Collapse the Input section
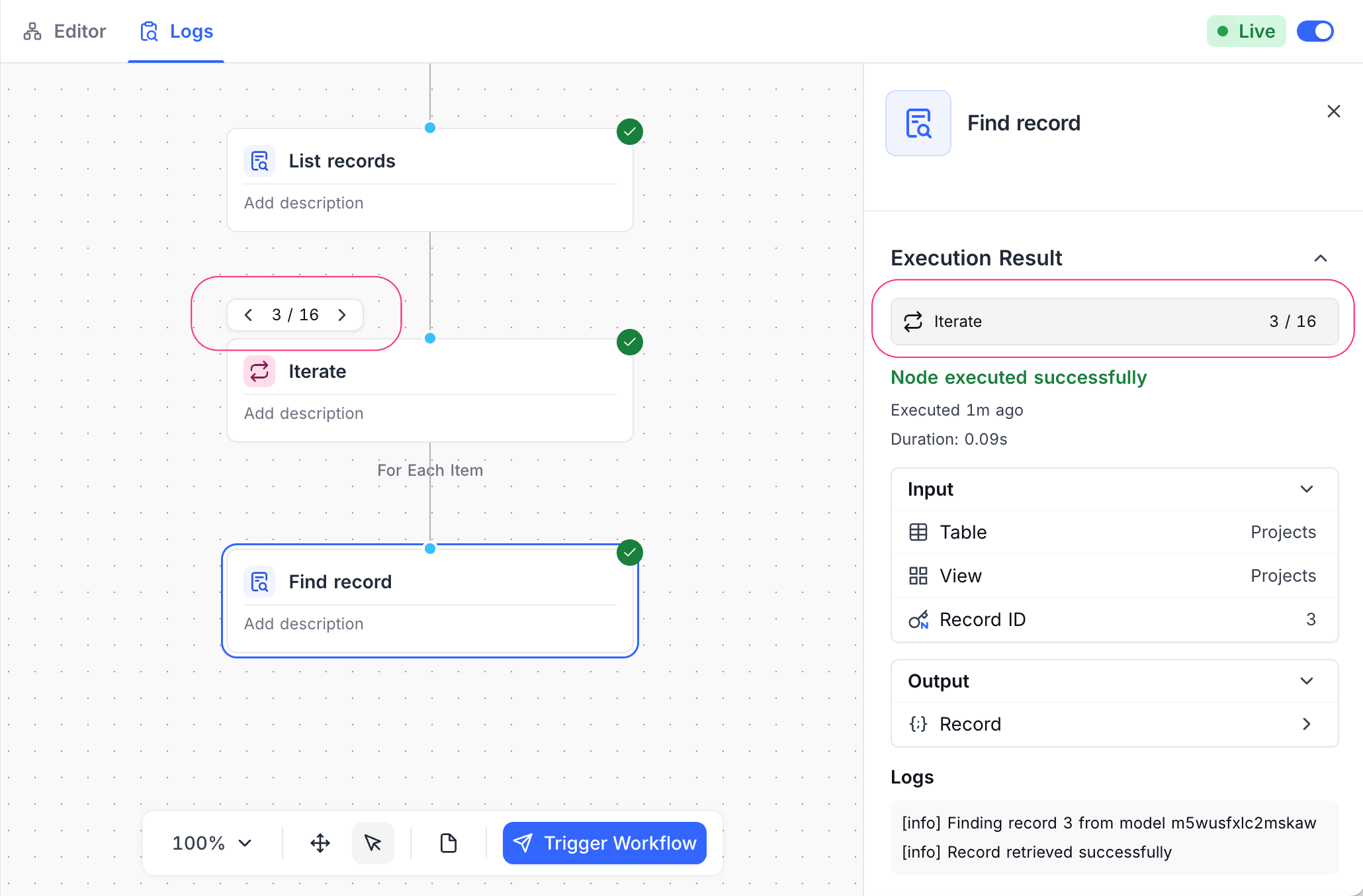The height and width of the screenshot is (896, 1363). point(1306,489)
